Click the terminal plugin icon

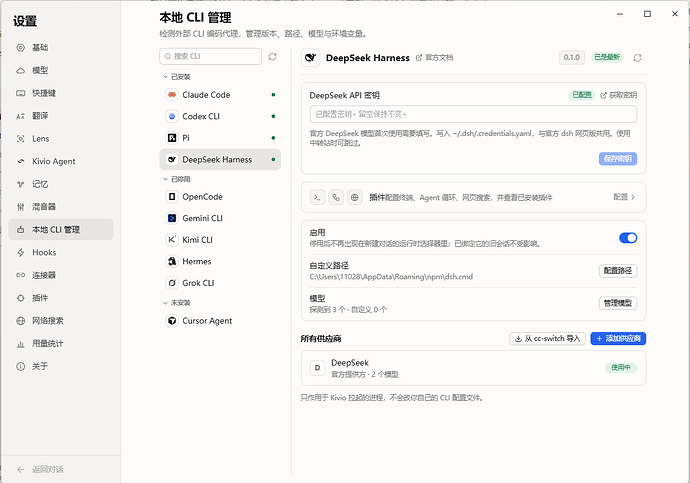tap(317, 198)
